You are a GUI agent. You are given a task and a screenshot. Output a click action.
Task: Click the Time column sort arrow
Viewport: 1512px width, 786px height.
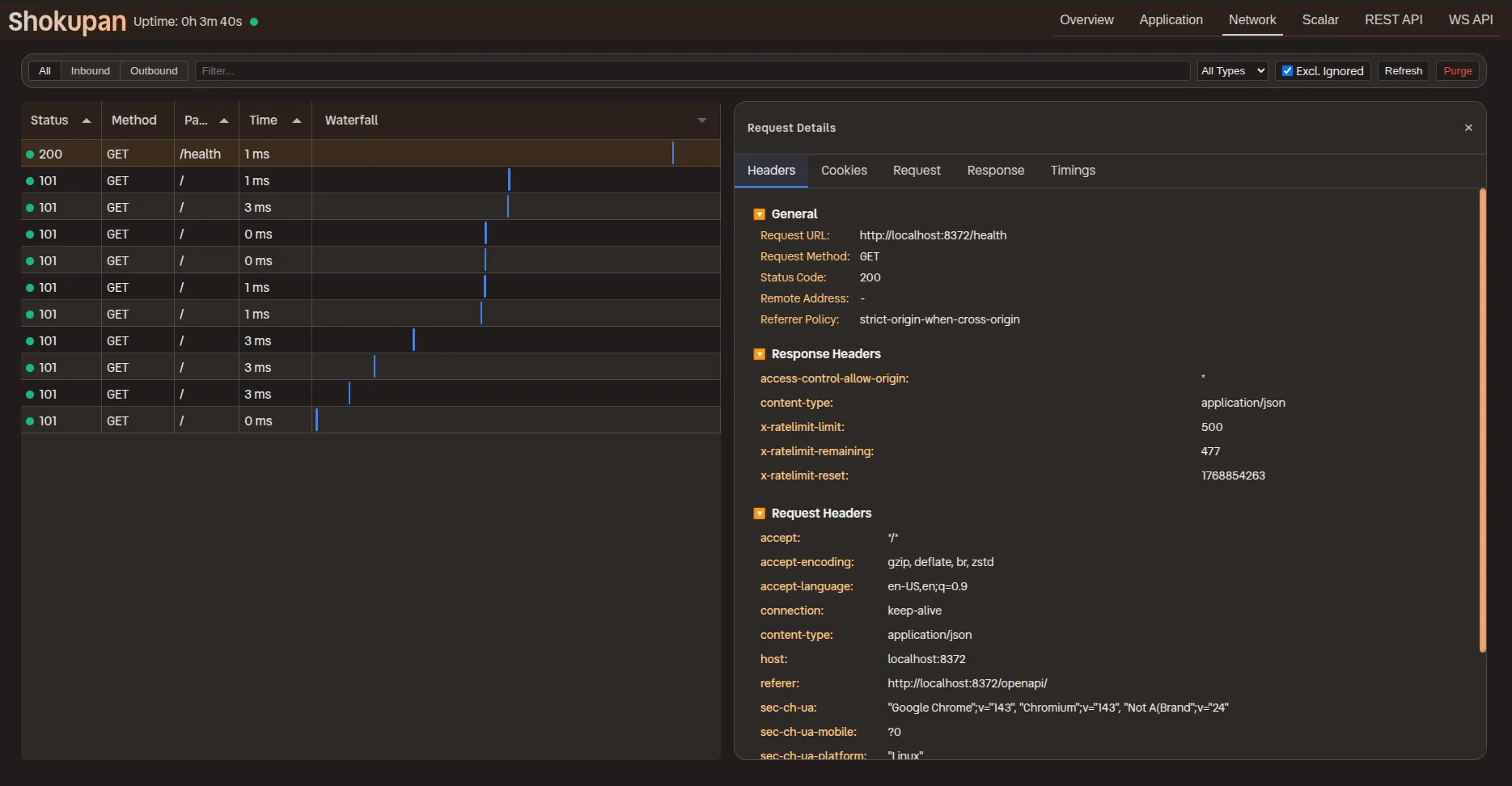(x=297, y=120)
